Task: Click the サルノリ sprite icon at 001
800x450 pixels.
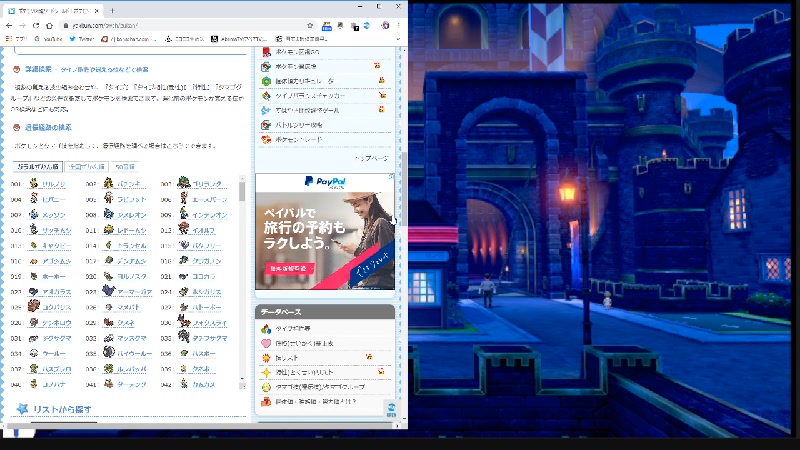Action: coord(34,183)
